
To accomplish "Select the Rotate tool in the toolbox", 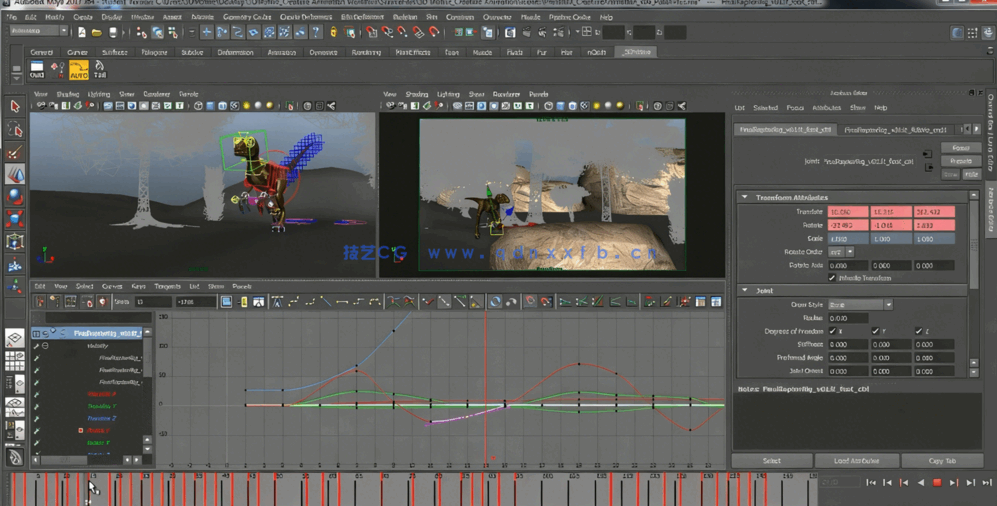I will (x=15, y=197).
